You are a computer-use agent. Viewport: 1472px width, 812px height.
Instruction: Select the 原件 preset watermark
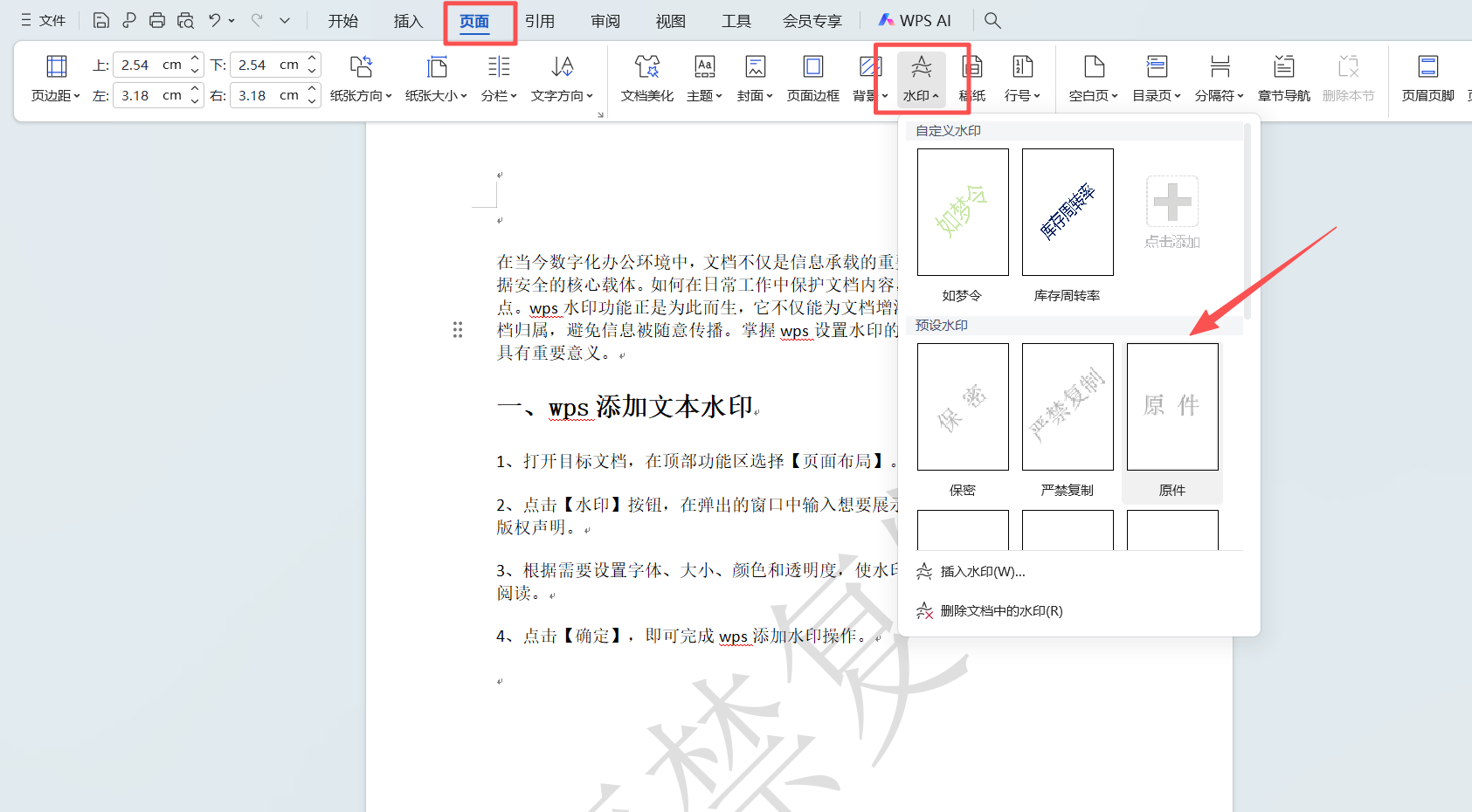1172,407
